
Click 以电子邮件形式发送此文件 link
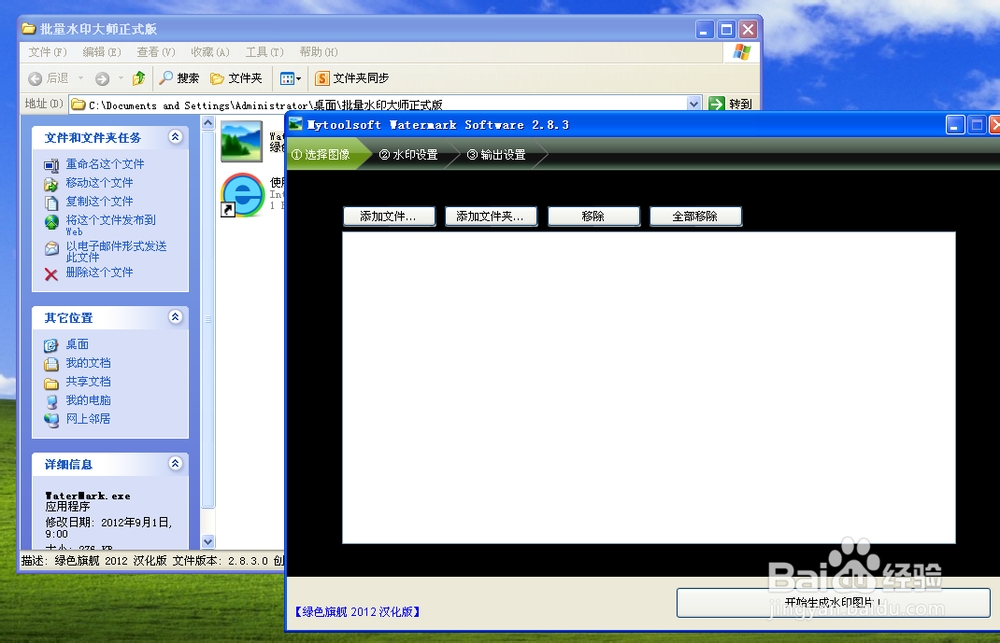(x=116, y=251)
